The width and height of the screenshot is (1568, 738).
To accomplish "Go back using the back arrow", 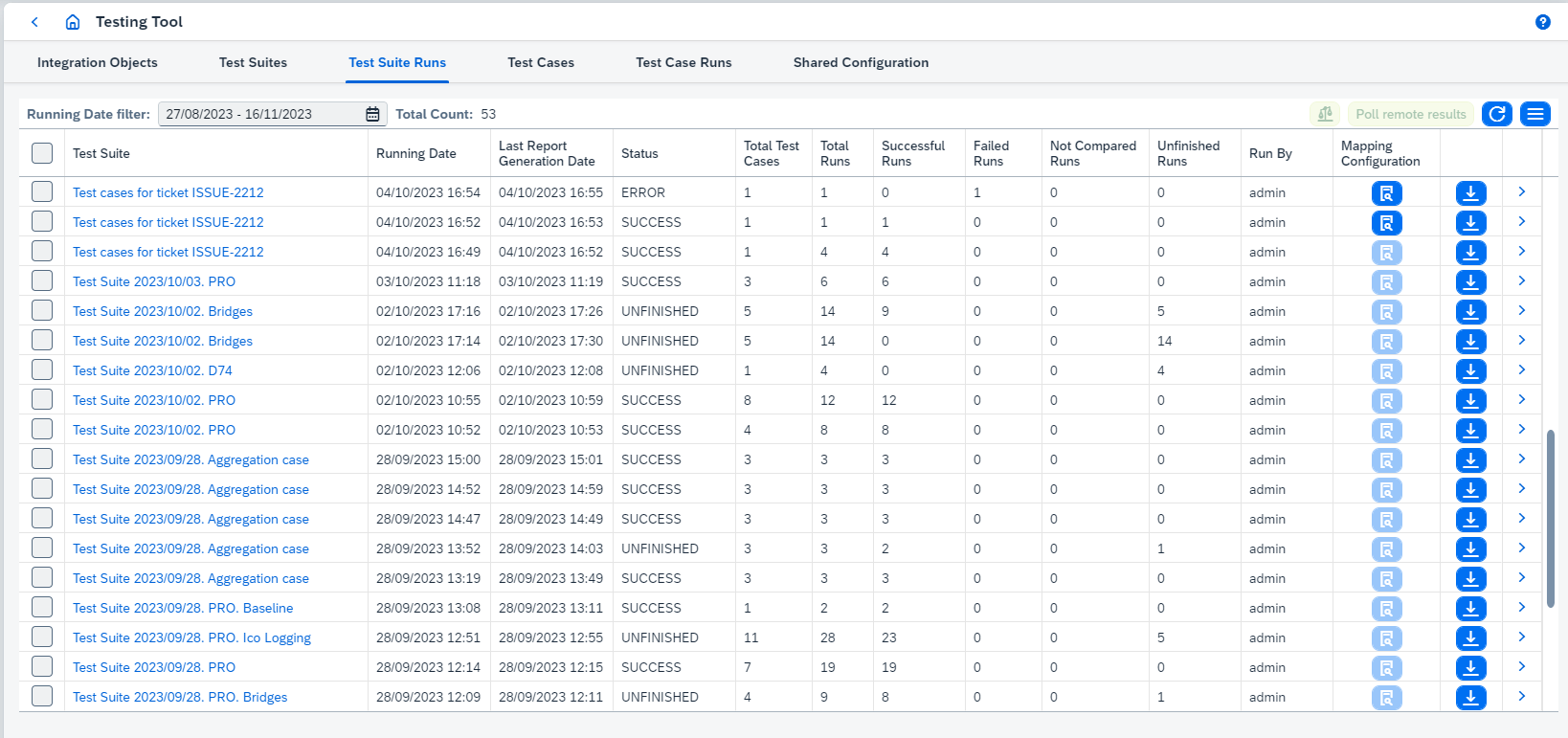I will pyautogui.click(x=34, y=22).
